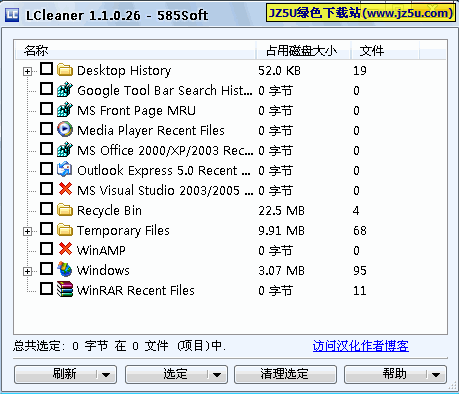Select the Temporary Files row label
Image resolution: width=459 pixels, height=394 pixels.
point(123,230)
